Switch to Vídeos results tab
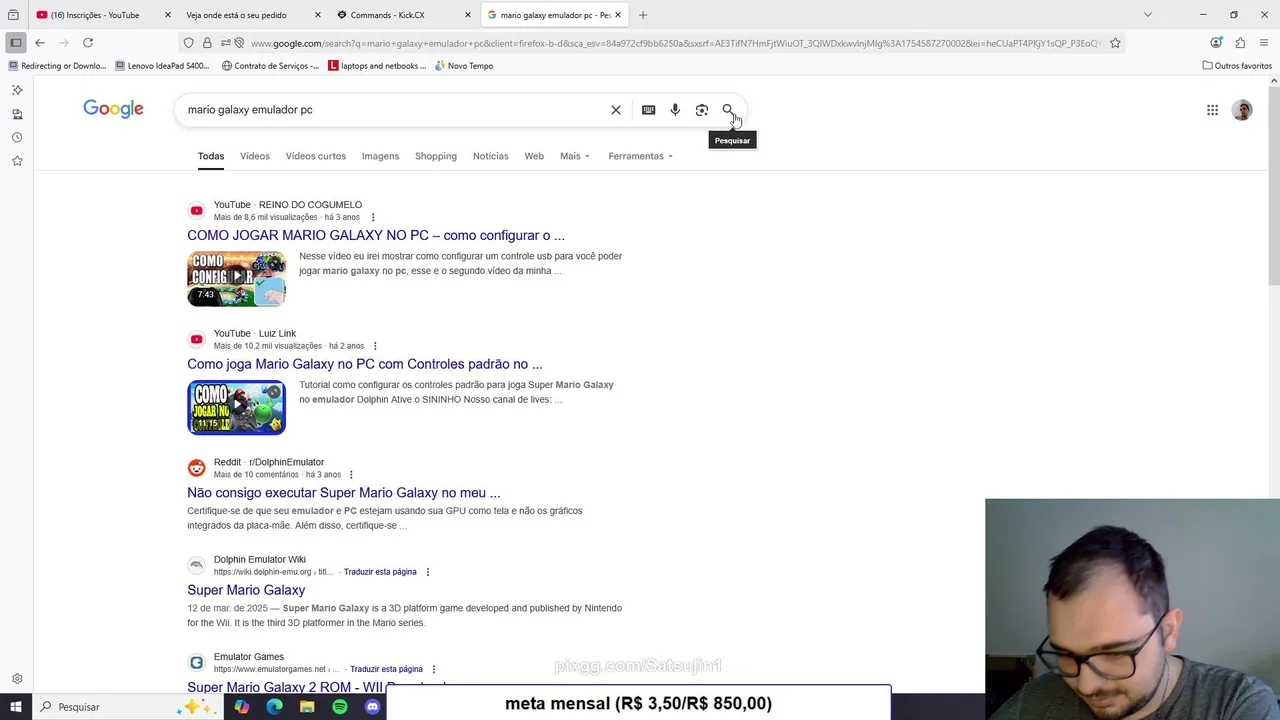 (255, 156)
